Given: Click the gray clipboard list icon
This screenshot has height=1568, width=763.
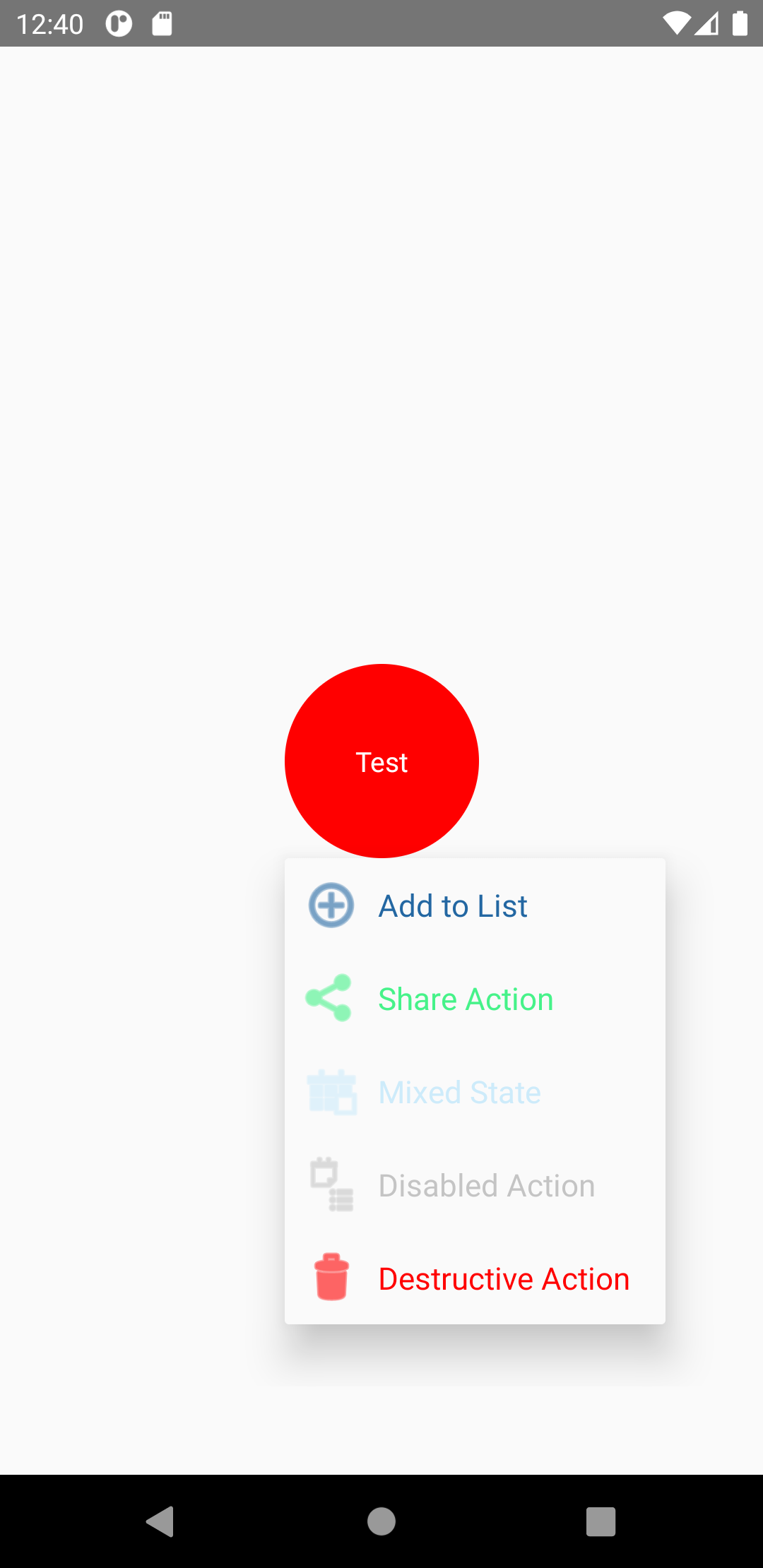Looking at the screenshot, I should [x=331, y=1185].
